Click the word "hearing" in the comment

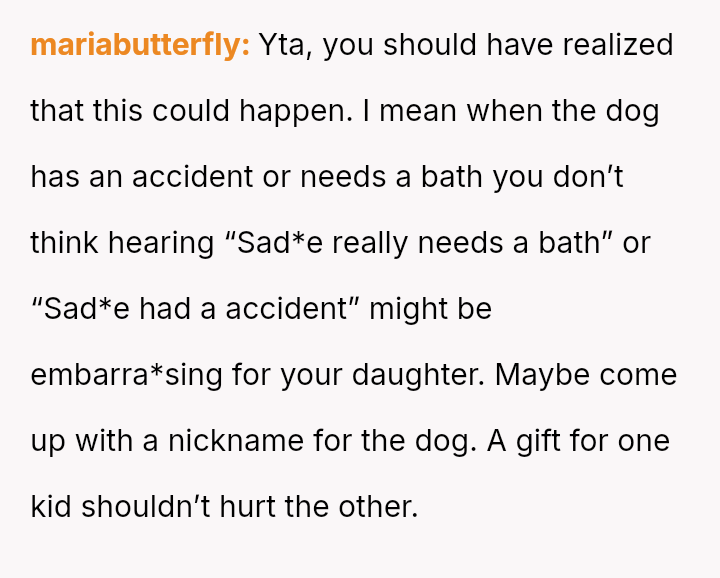(x=161, y=245)
